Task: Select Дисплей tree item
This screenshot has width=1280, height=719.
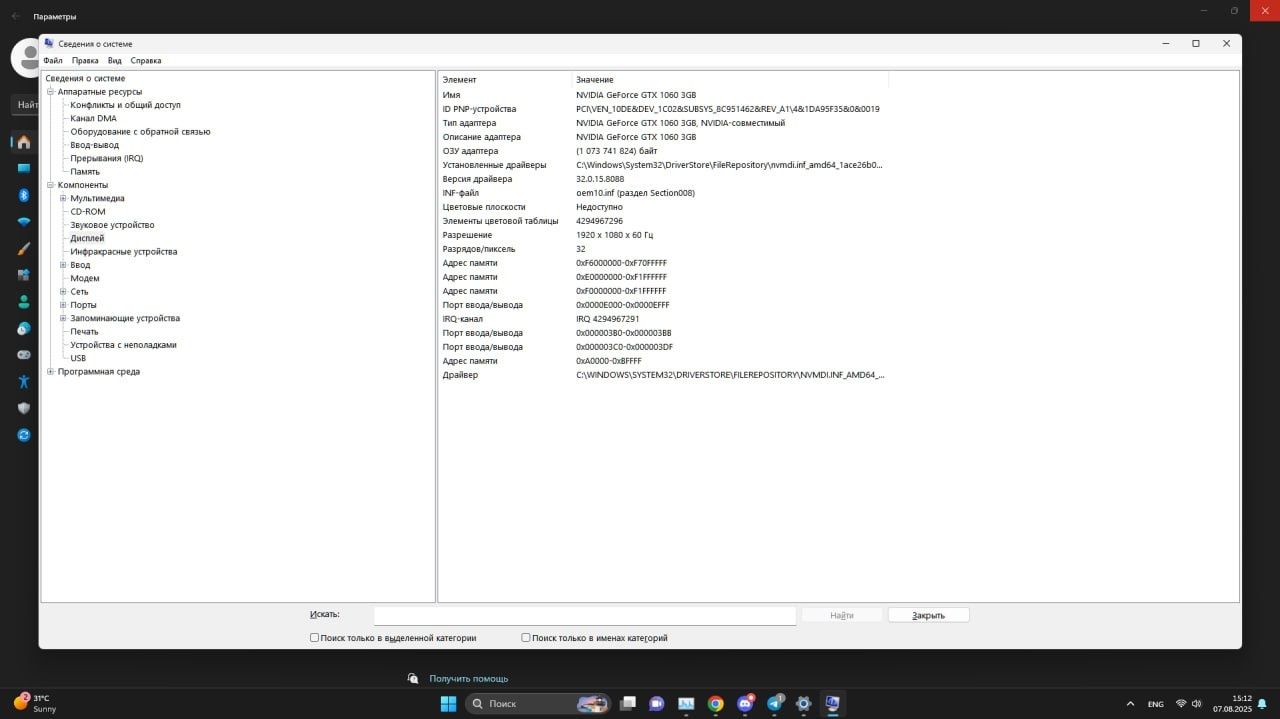Action: 87,238
